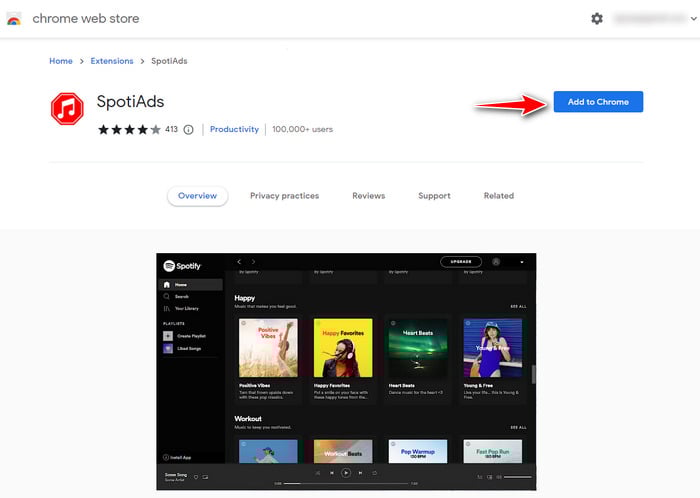The image size is (700, 498).
Task: Expand the Spotify profile dropdown arrow
Action: (x=521, y=262)
